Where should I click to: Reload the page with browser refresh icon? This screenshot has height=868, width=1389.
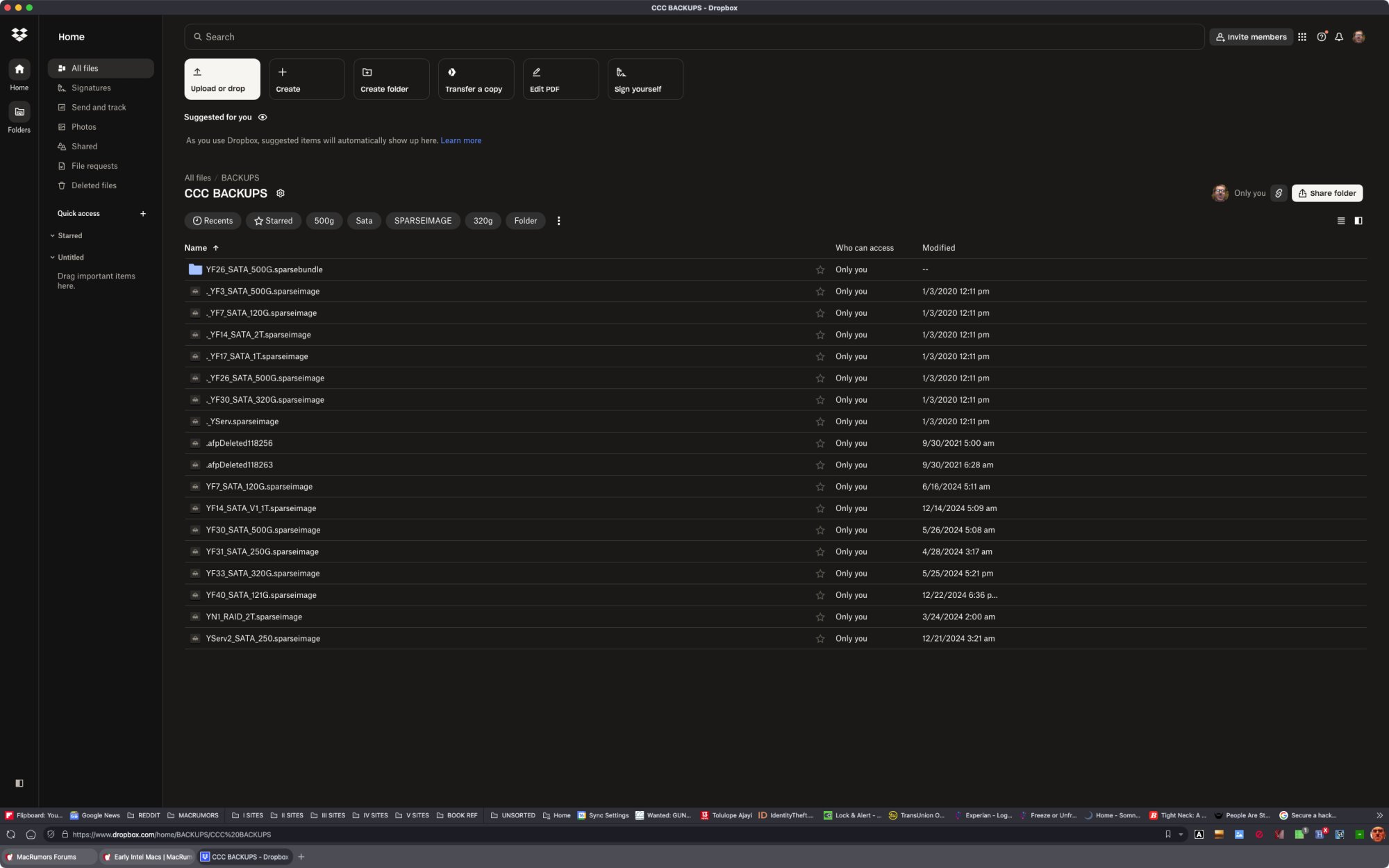tap(10, 835)
